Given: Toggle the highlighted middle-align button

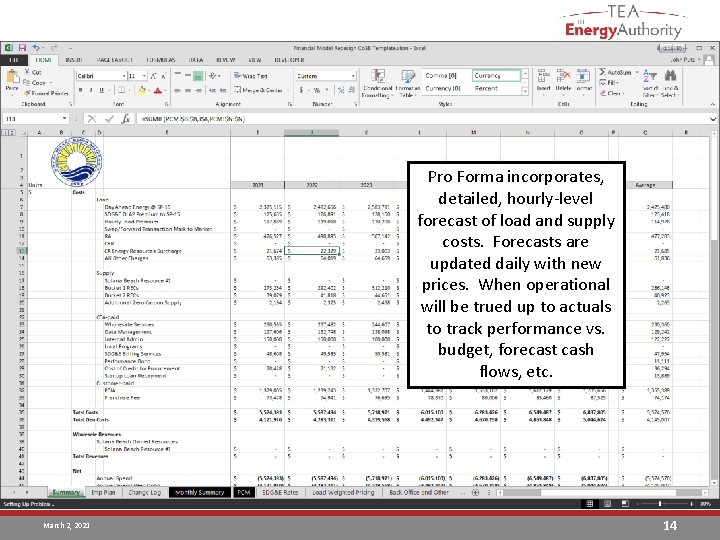Looking at the screenshot, I should [198, 76].
